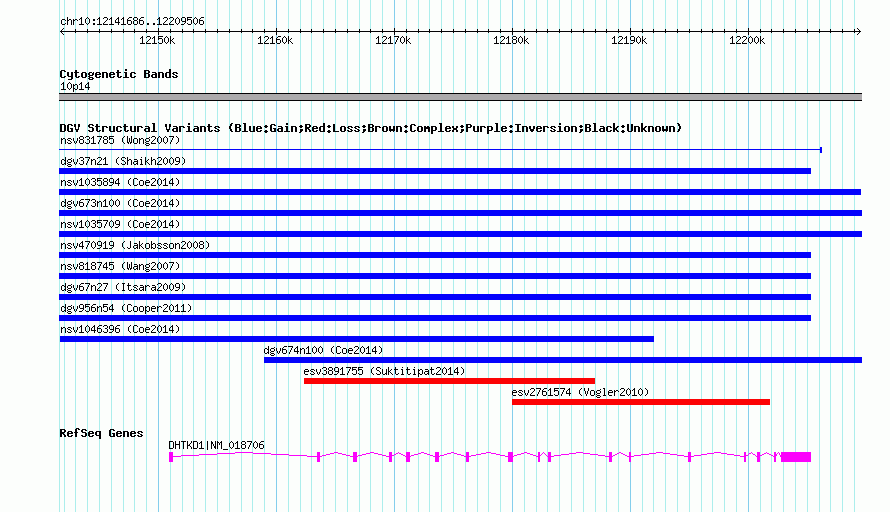Click the blue bar under dgv956n54
This screenshot has width=890, height=512.
[x=435, y=318]
